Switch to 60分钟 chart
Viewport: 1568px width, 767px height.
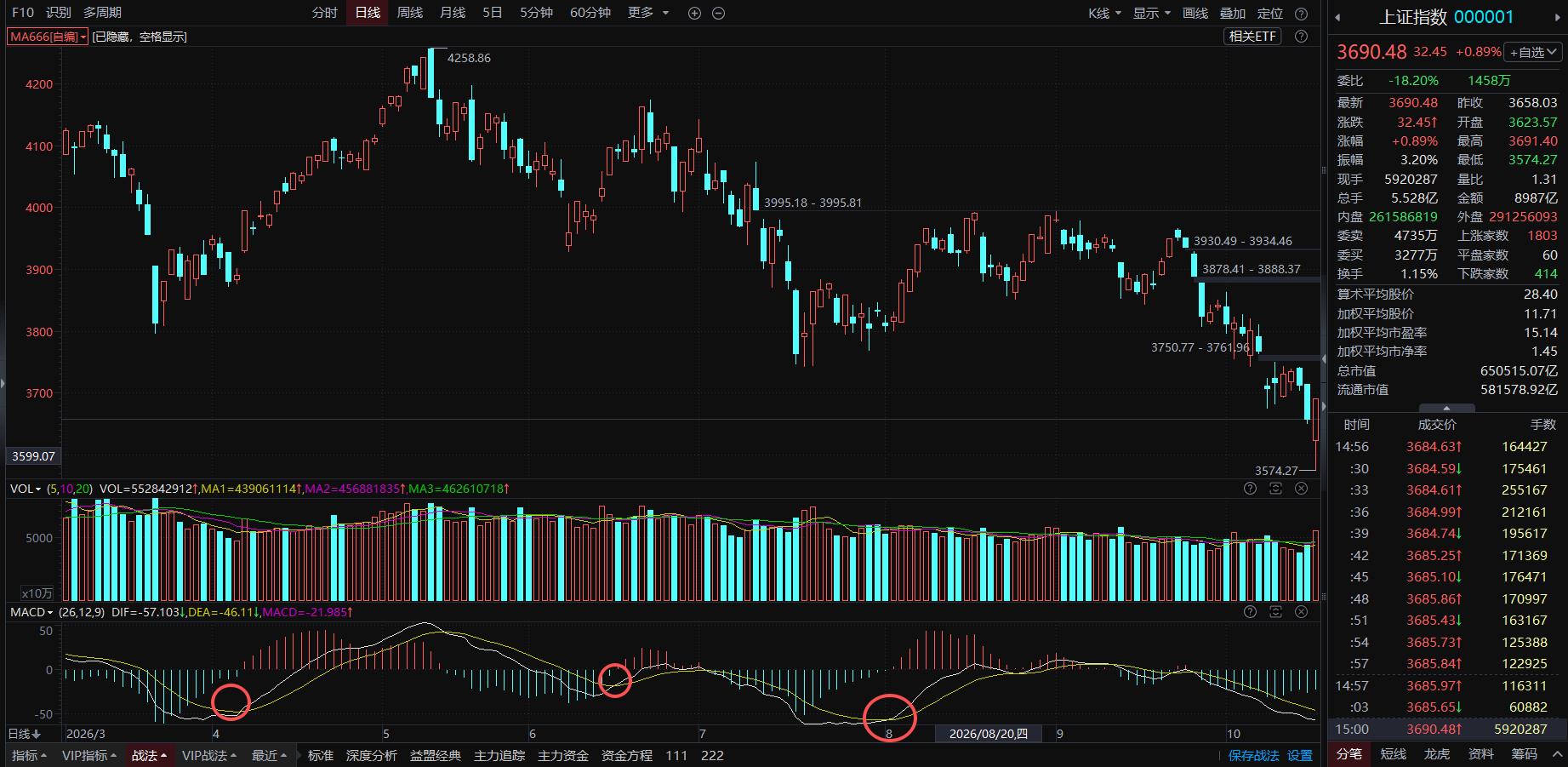pos(590,13)
